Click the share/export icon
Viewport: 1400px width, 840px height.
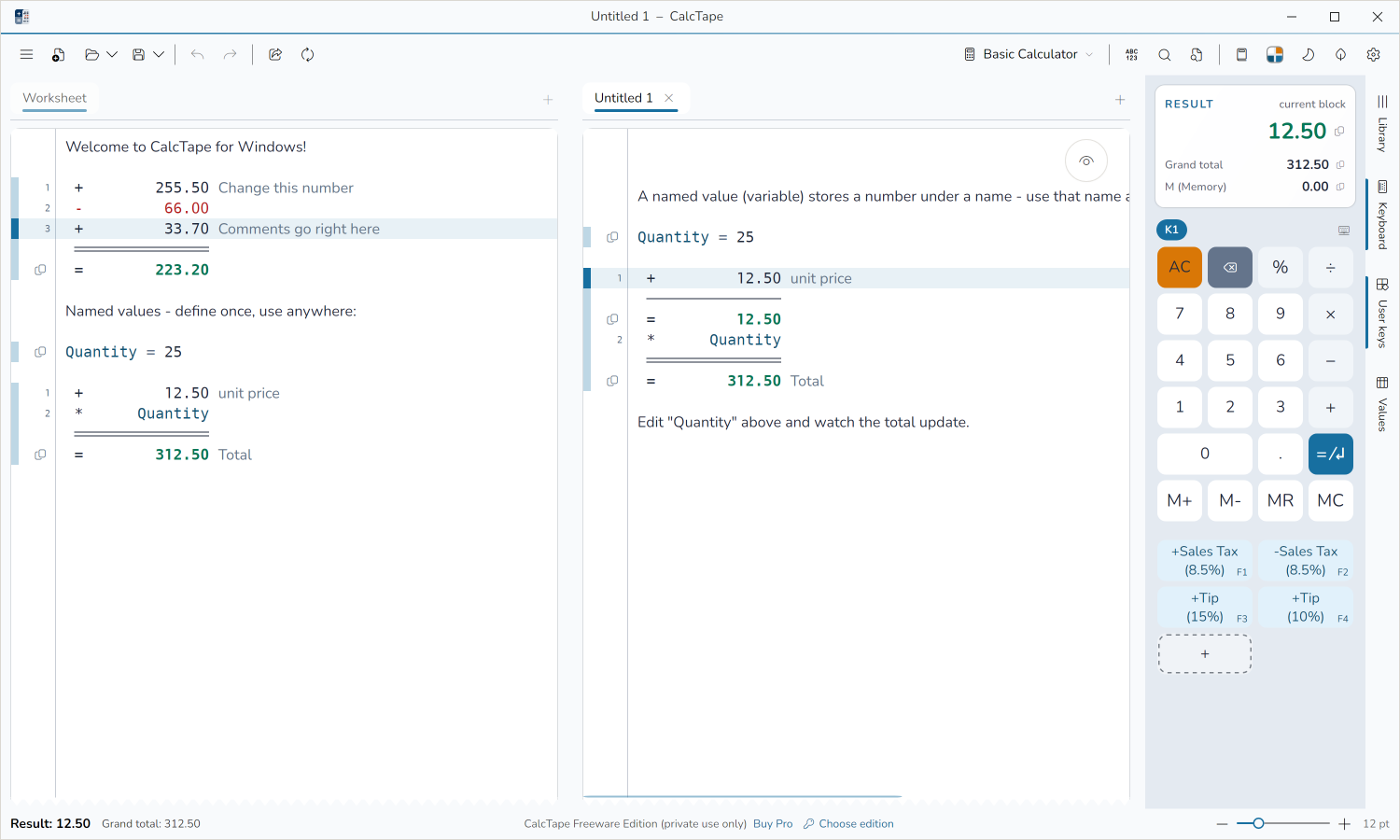coord(275,54)
